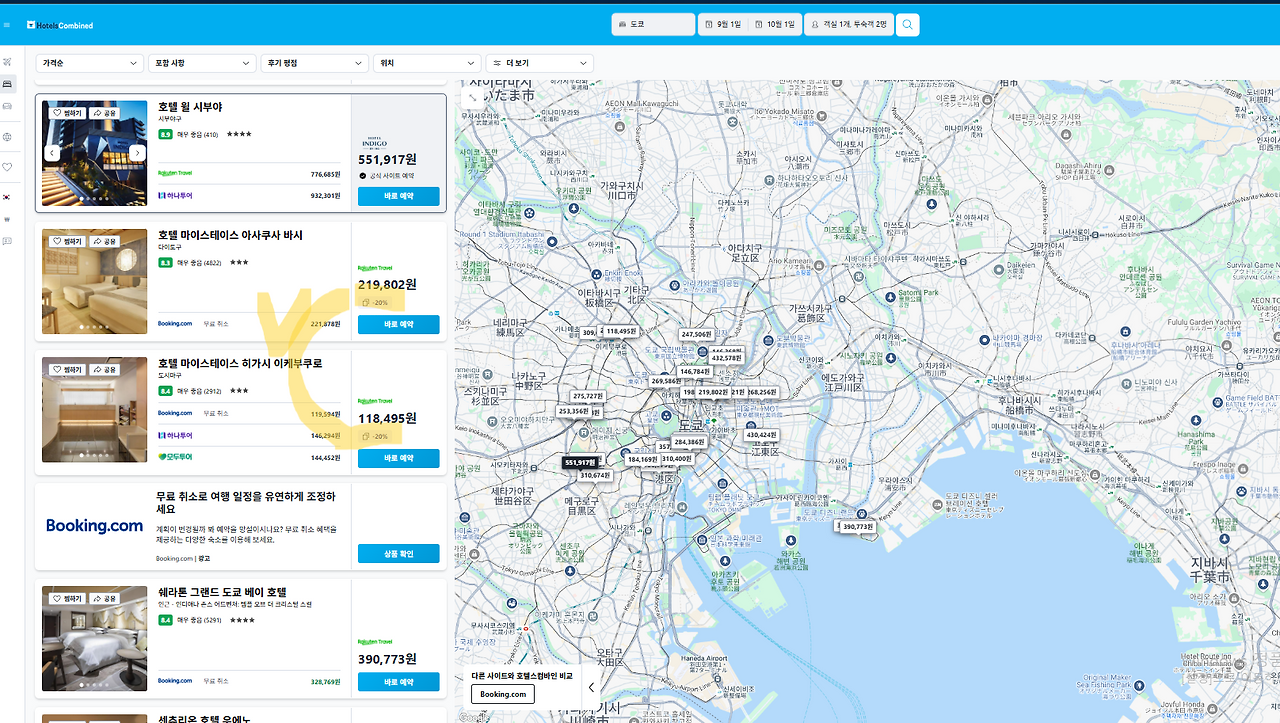Click the 아사쿠사 바시 hotel room photo
The width and height of the screenshot is (1280, 723).
pos(94,281)
